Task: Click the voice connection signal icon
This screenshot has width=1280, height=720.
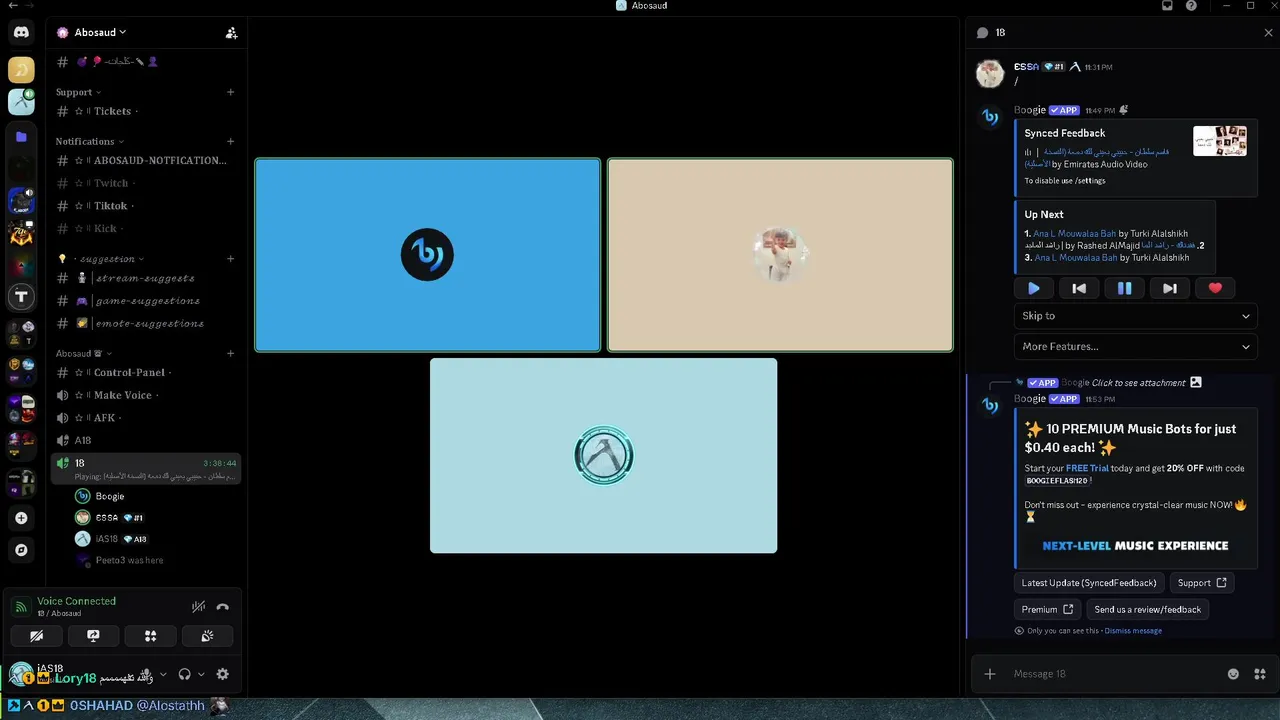Action: (21, 607)
